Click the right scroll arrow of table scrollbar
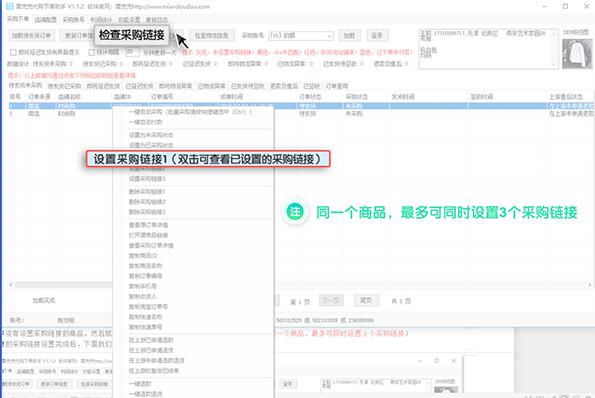Screen dimensions: 595x398 (589, 285)
